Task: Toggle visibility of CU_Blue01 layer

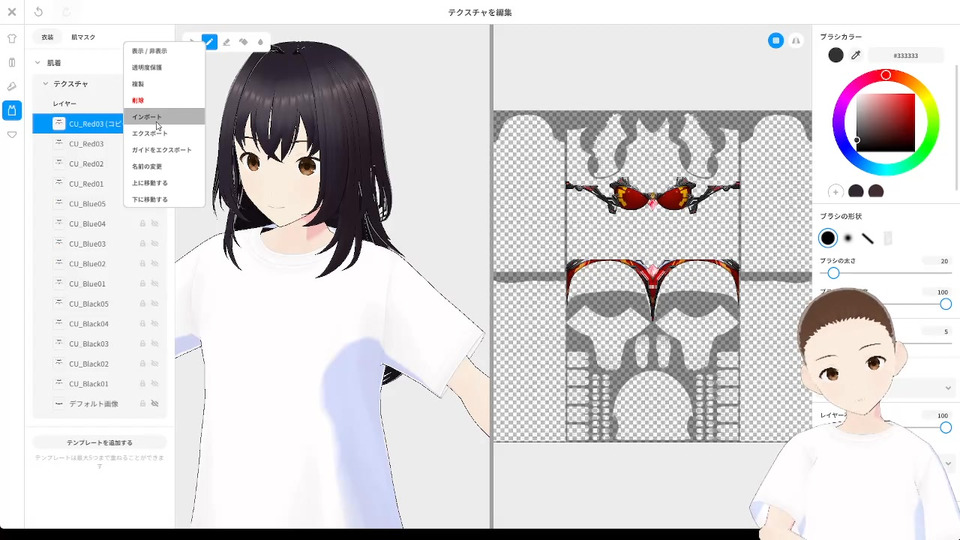Action: tap(155, 283)
